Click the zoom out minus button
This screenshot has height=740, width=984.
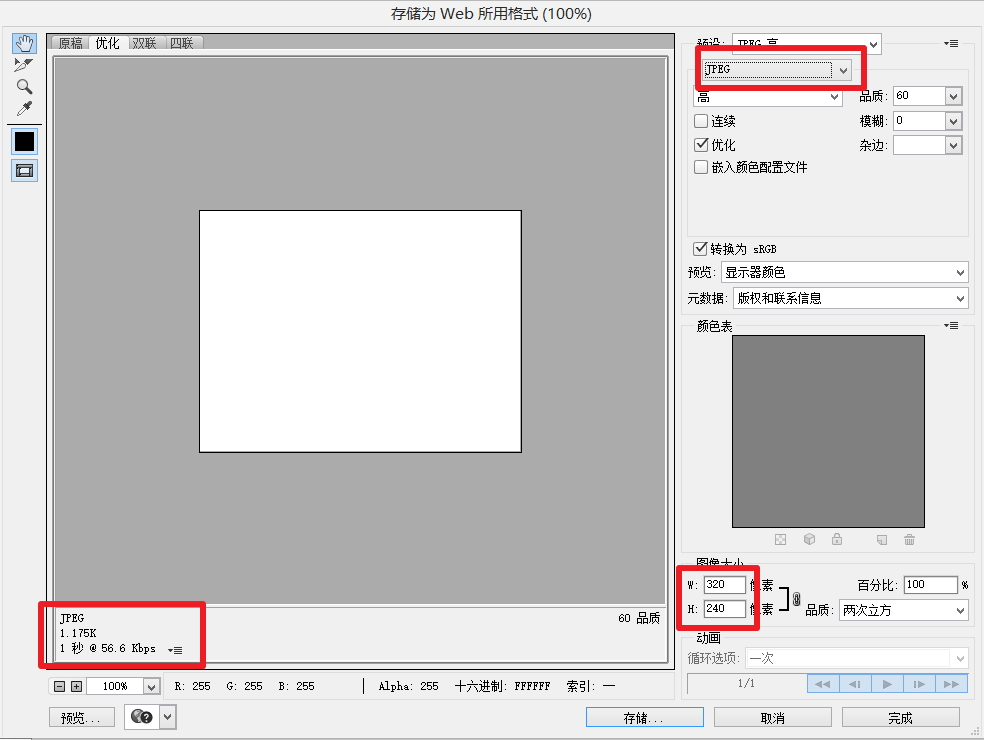coord(60,687)
